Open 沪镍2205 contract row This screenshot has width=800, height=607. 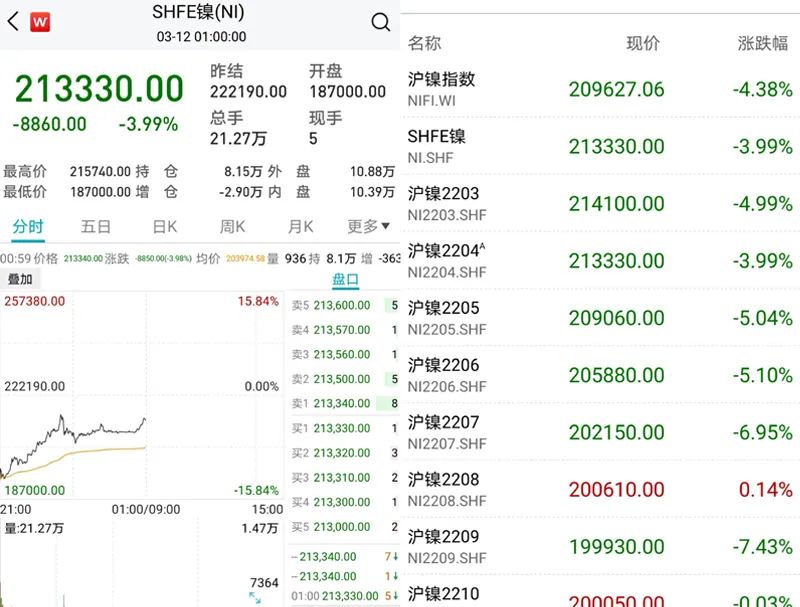600,318
